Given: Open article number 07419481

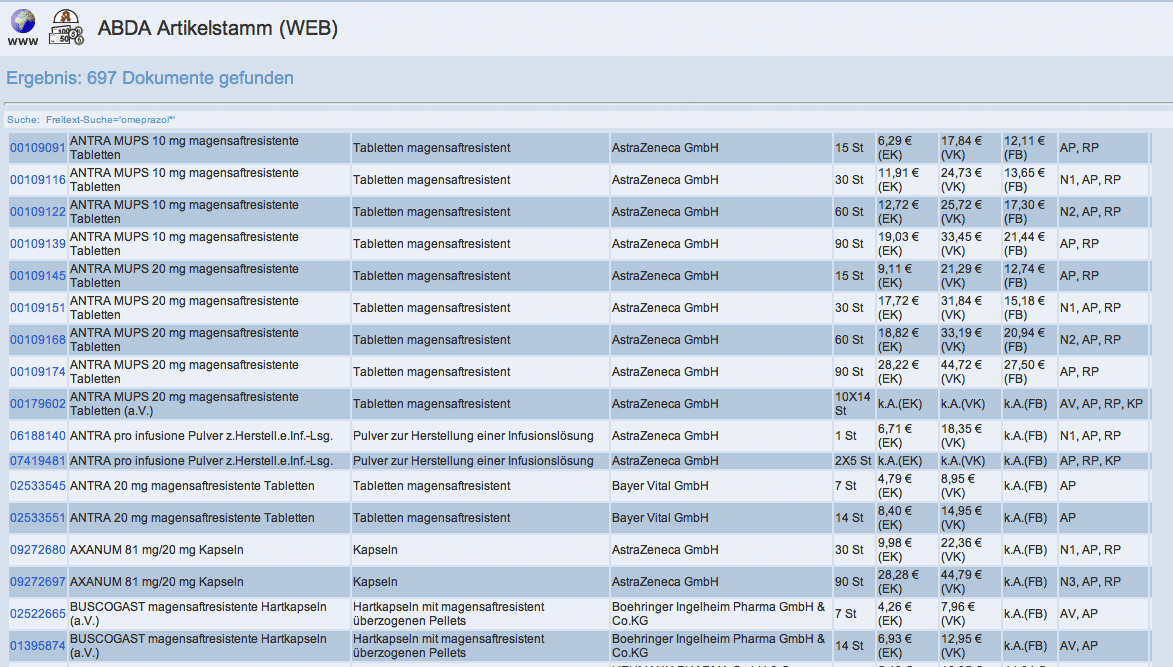Looking at the screenshot, I should [x=37, y=461].
